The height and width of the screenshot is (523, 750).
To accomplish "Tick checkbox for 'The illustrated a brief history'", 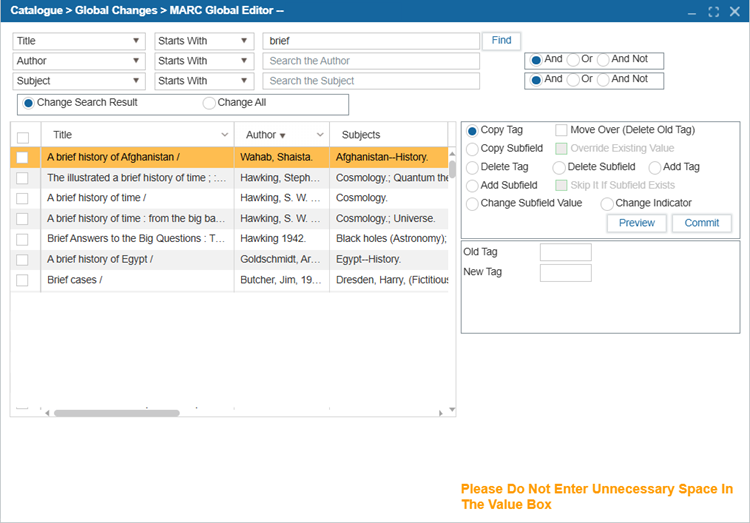I will pyautogui.click(x=22, y=178).
